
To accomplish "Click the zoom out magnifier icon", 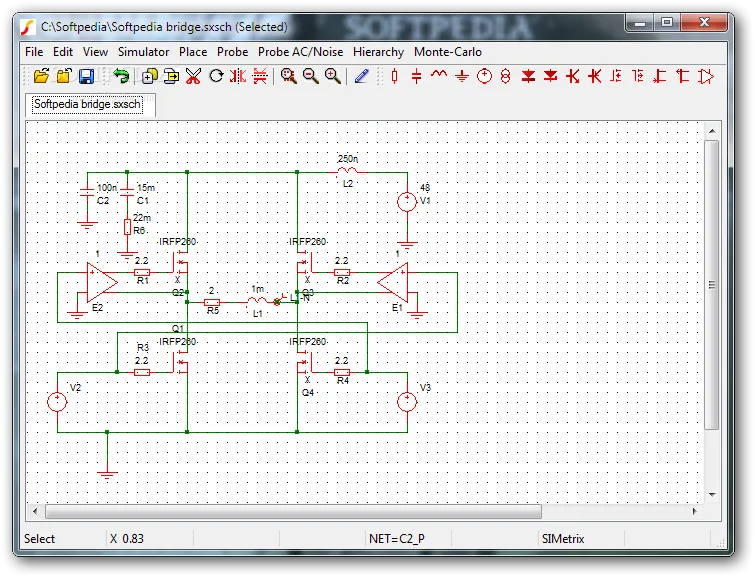I will (x=311, y=76).
